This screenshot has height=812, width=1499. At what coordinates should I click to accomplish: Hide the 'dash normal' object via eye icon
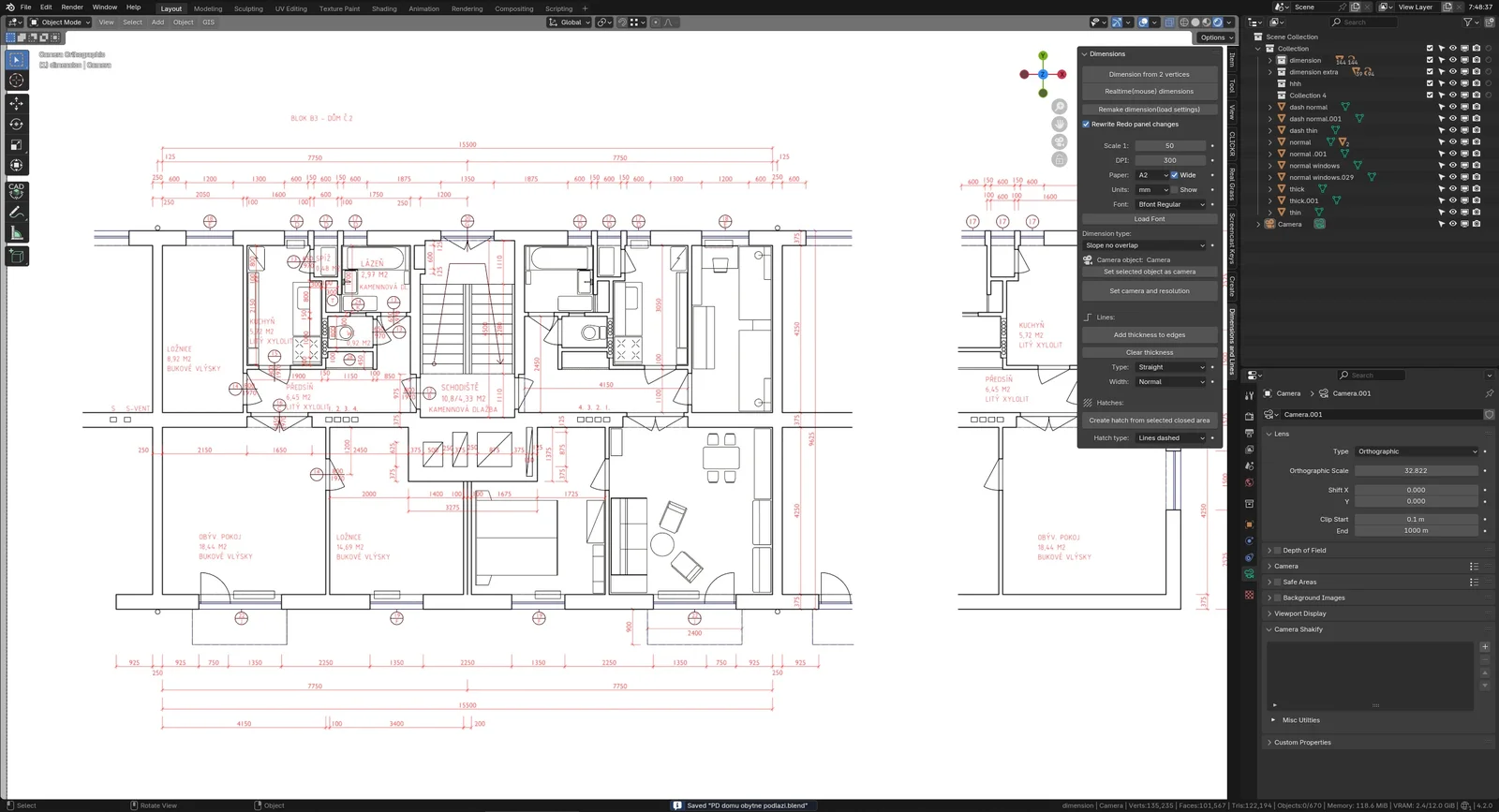pos(1452,107)
